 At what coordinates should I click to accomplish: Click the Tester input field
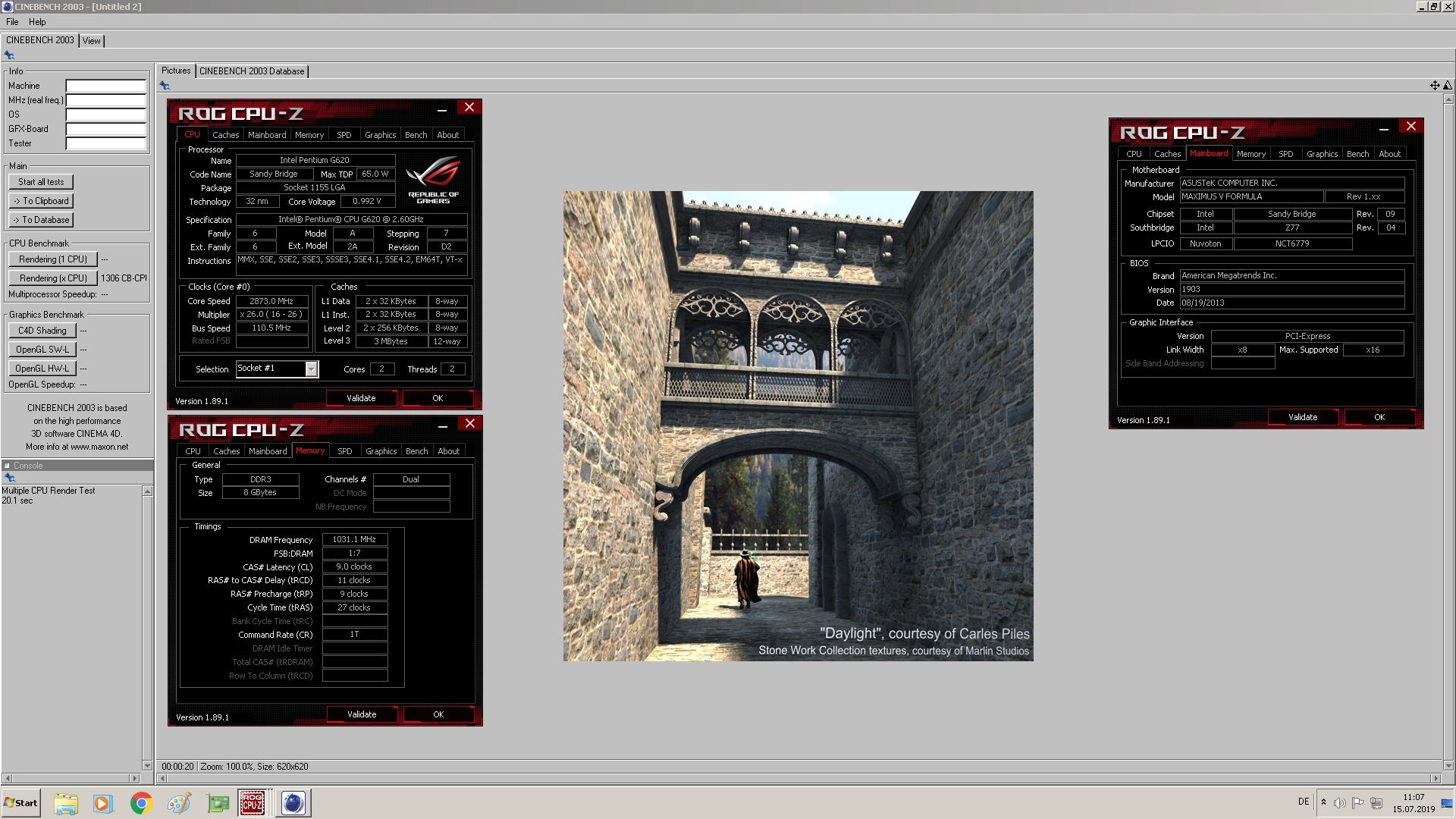click(105, 143)
